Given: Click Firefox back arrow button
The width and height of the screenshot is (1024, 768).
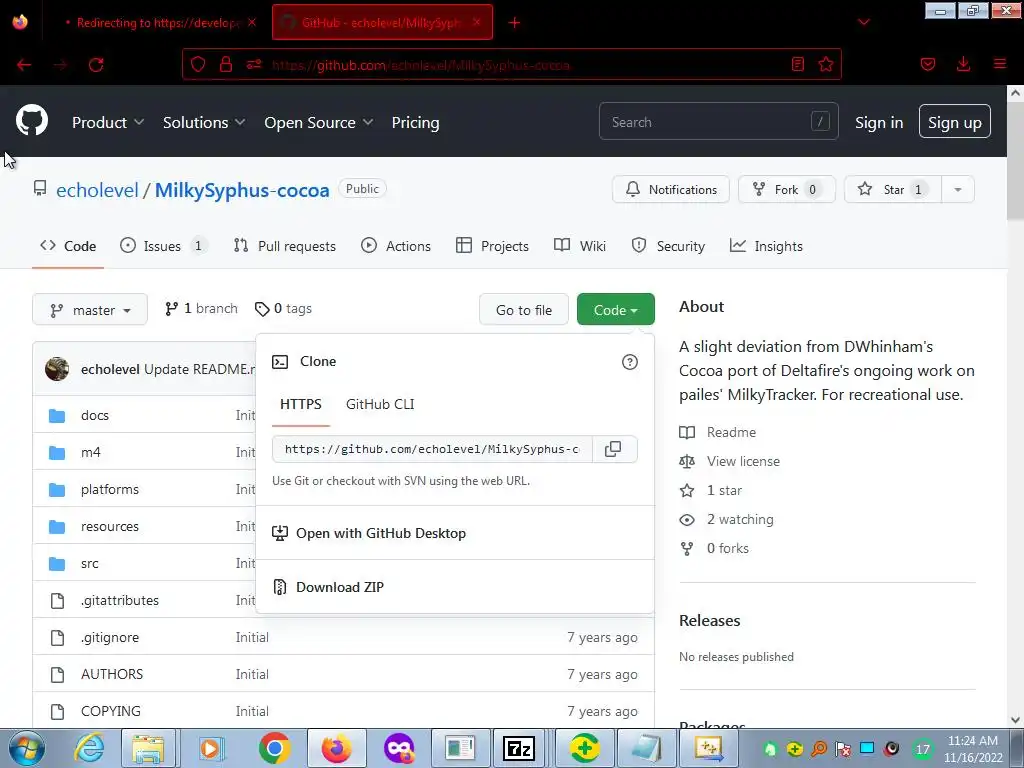Looking at the screenshot, I should coord(24,65).
